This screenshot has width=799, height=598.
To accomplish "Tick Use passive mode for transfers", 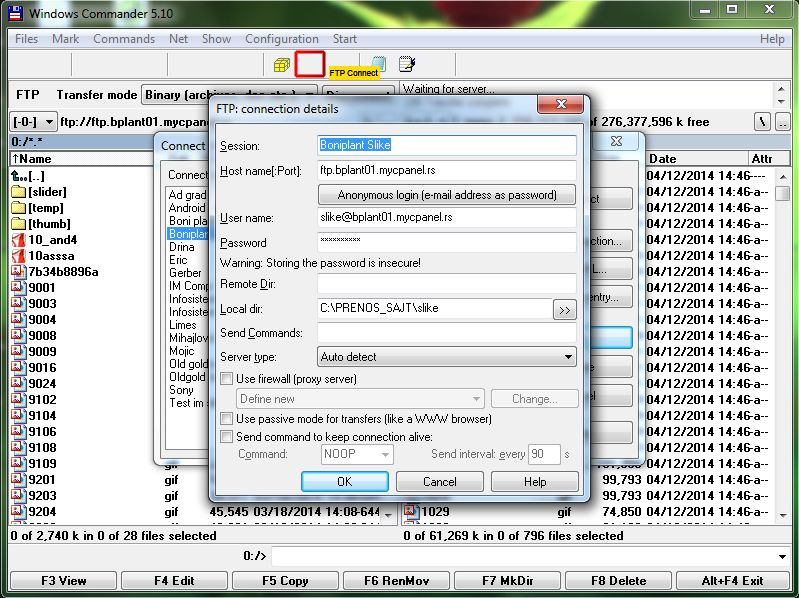I will (x=226, y=419).
